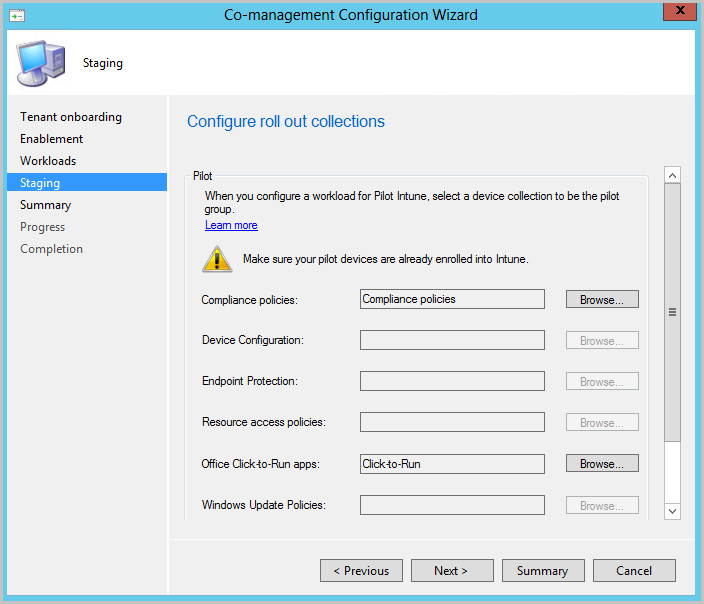Image resolution: width=704 pixels, height=604 pixels.
Task: Browse for Office Click-to-Run apps collection
Action: (602, 464)
